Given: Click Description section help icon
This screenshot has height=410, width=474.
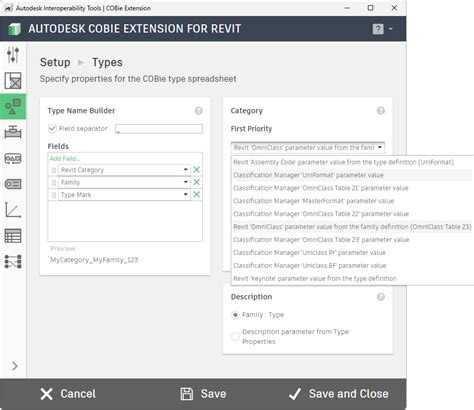Looking at the screenshot, I should click(381, 297).
